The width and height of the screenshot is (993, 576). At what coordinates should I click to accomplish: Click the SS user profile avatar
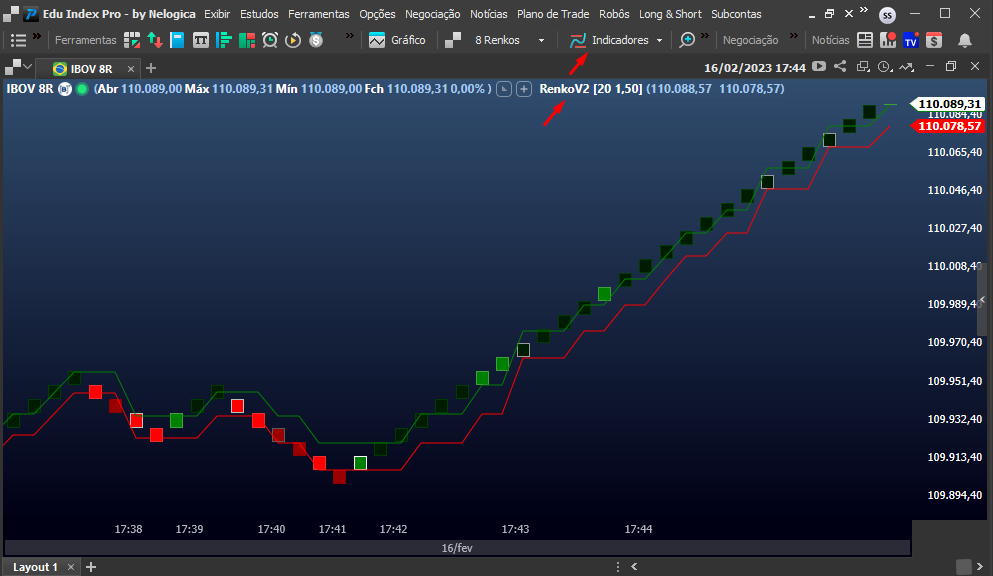pyautogui.click(x=887, y=15)
